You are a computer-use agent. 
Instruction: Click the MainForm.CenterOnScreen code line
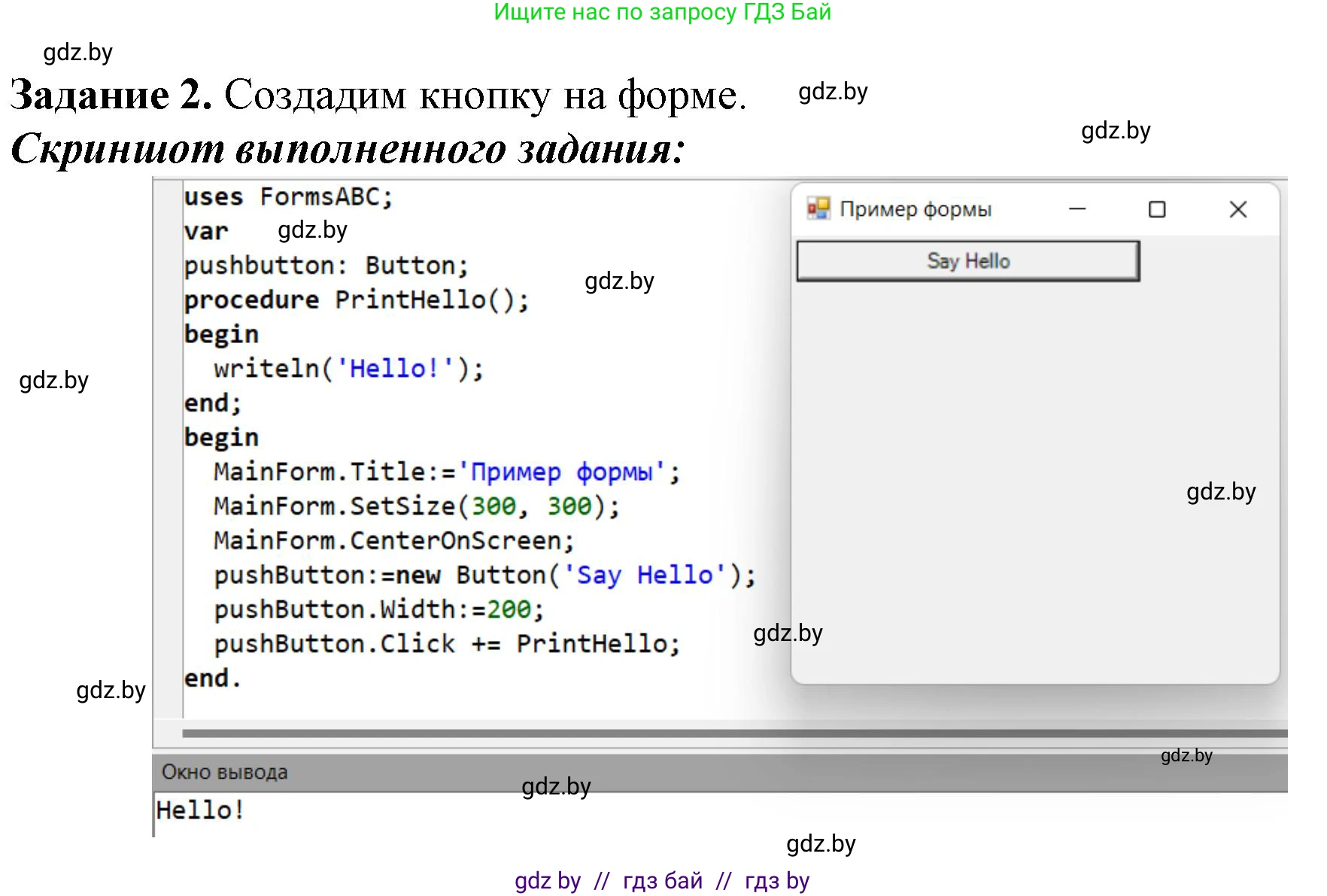[393, 541]
